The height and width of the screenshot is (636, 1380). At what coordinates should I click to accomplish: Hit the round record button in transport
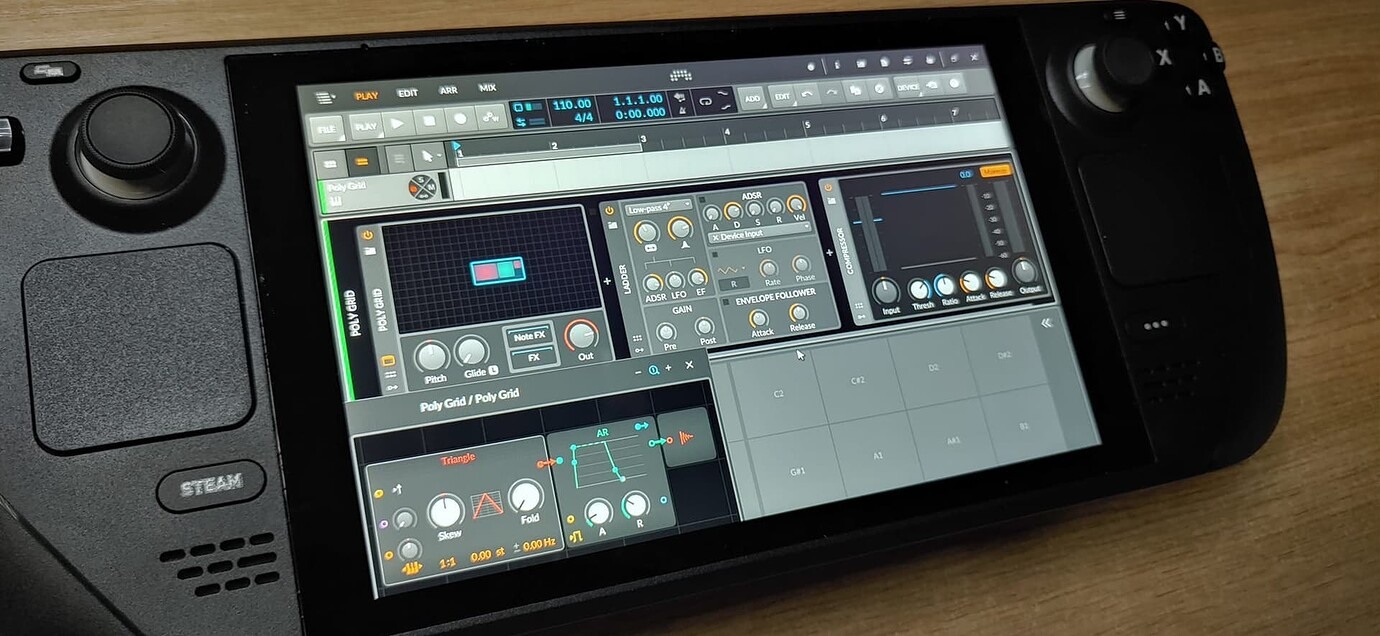[x=461, y=120]
